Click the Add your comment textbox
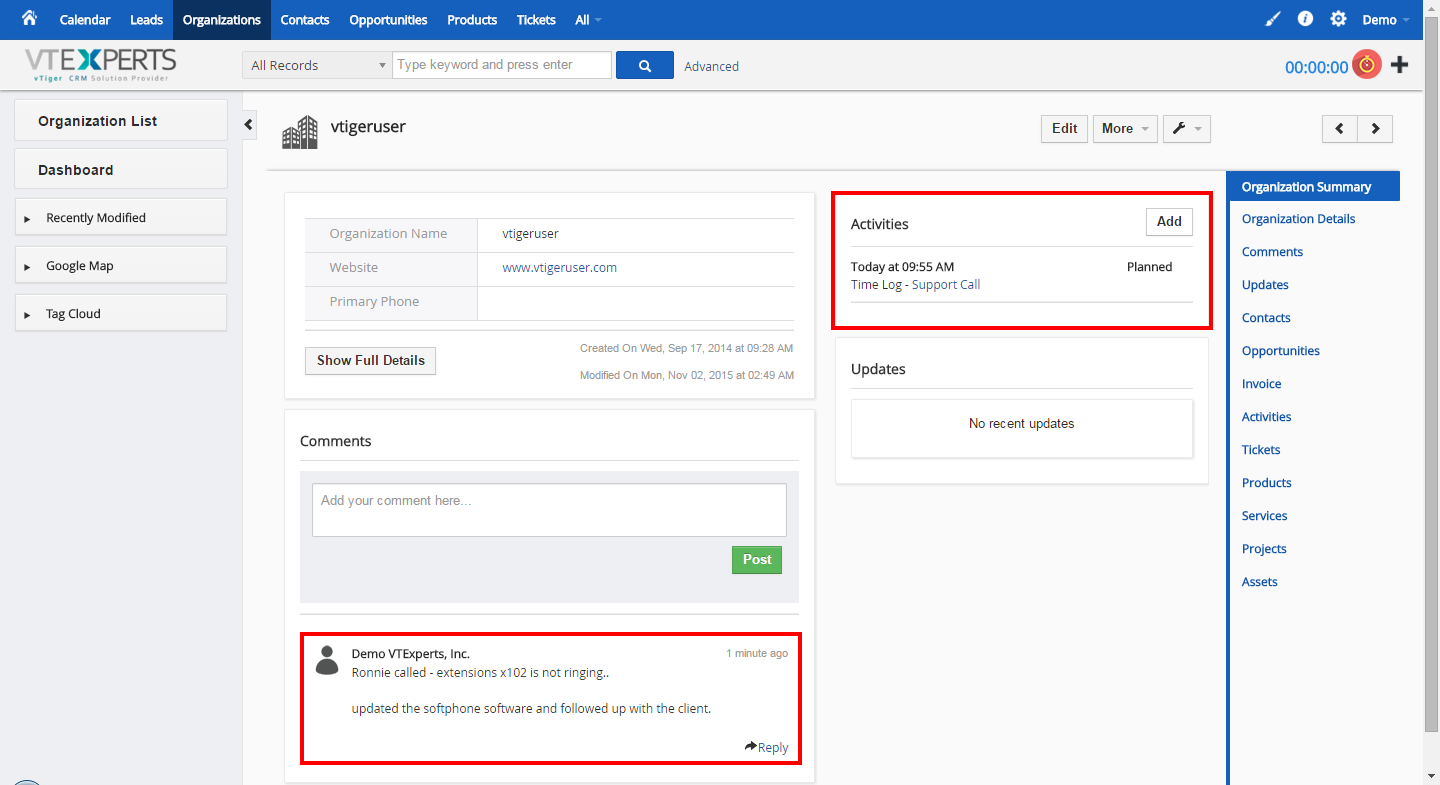Image resolution: width=1440 pixels, height=785 pixels. tap(549, 510)
